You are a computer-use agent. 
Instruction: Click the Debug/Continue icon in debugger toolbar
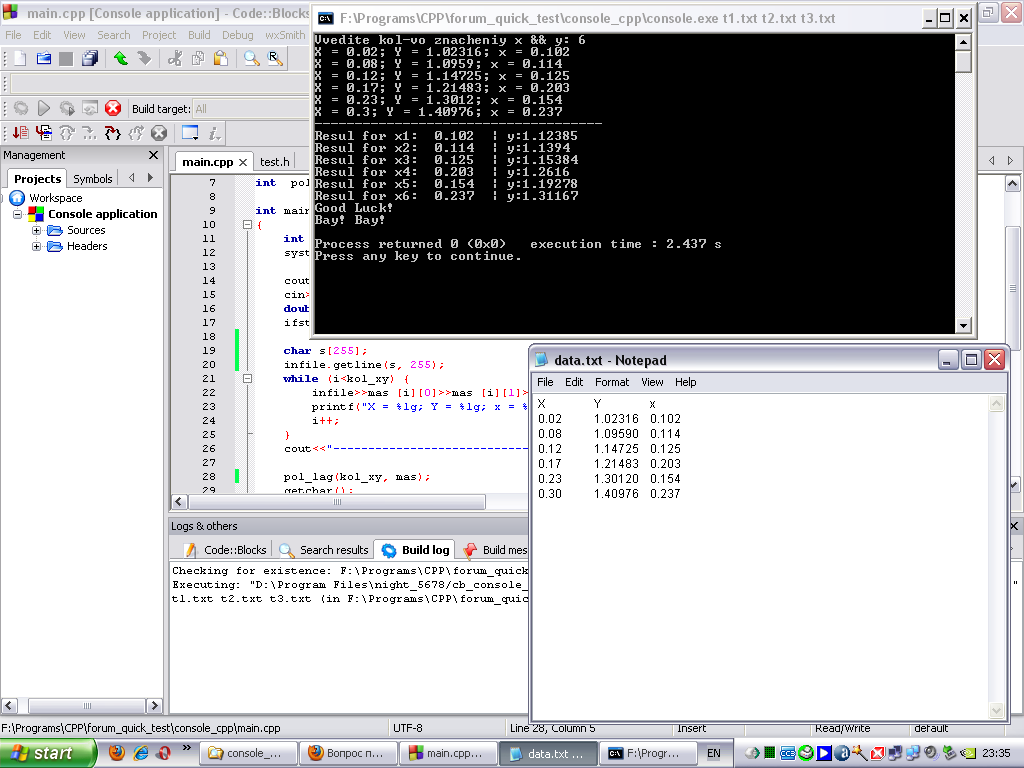(x=20, y=133)
